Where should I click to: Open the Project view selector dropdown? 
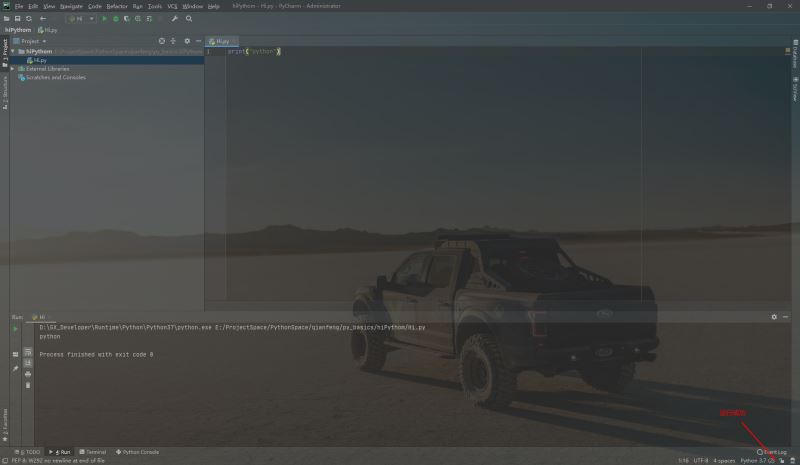point(30,41)
